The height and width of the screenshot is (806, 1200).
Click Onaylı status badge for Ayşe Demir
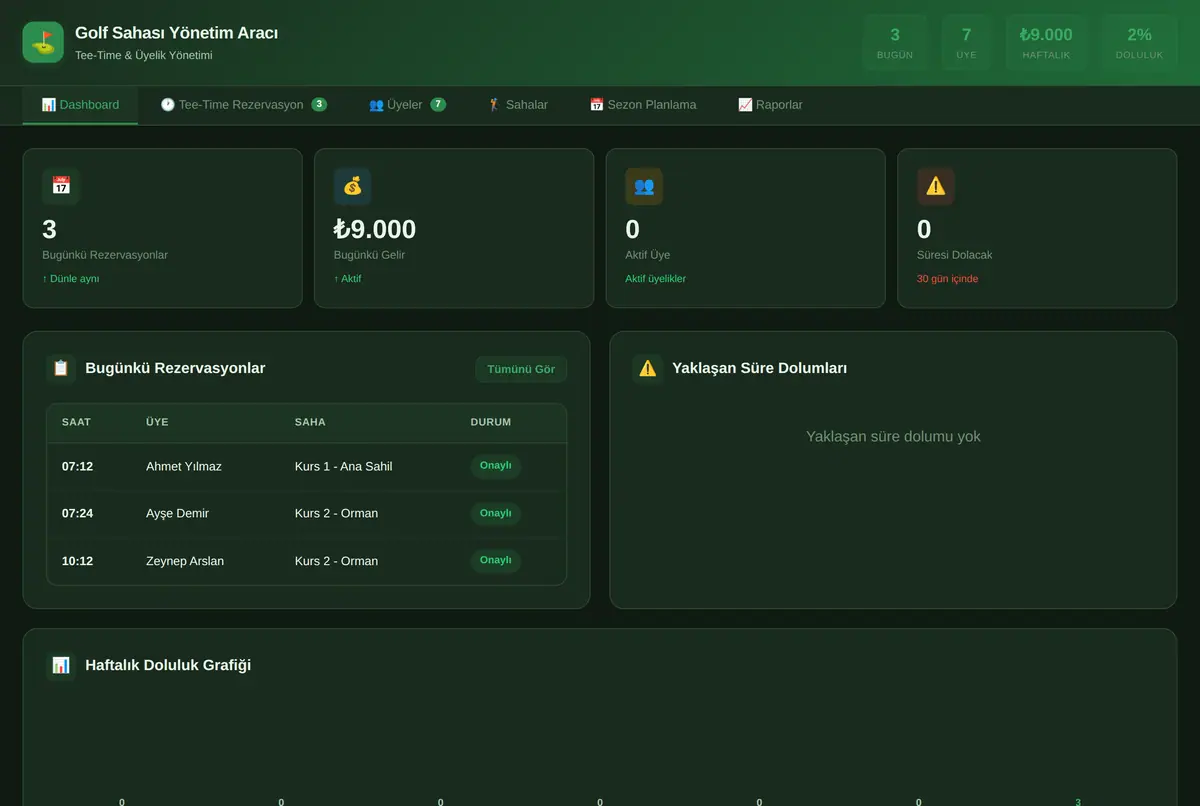(496, 513)
